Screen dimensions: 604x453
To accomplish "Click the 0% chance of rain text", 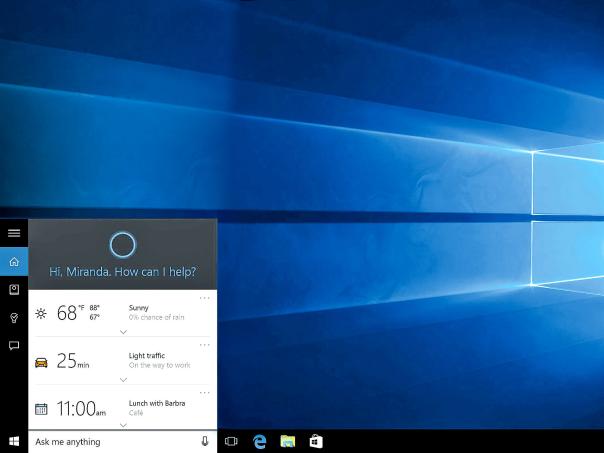I will tap(156, 317).
